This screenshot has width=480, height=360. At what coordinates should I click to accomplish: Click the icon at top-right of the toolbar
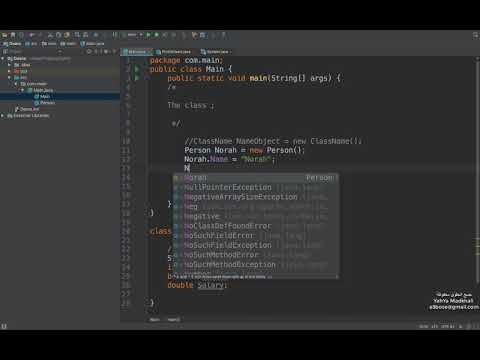coord(476,35)
